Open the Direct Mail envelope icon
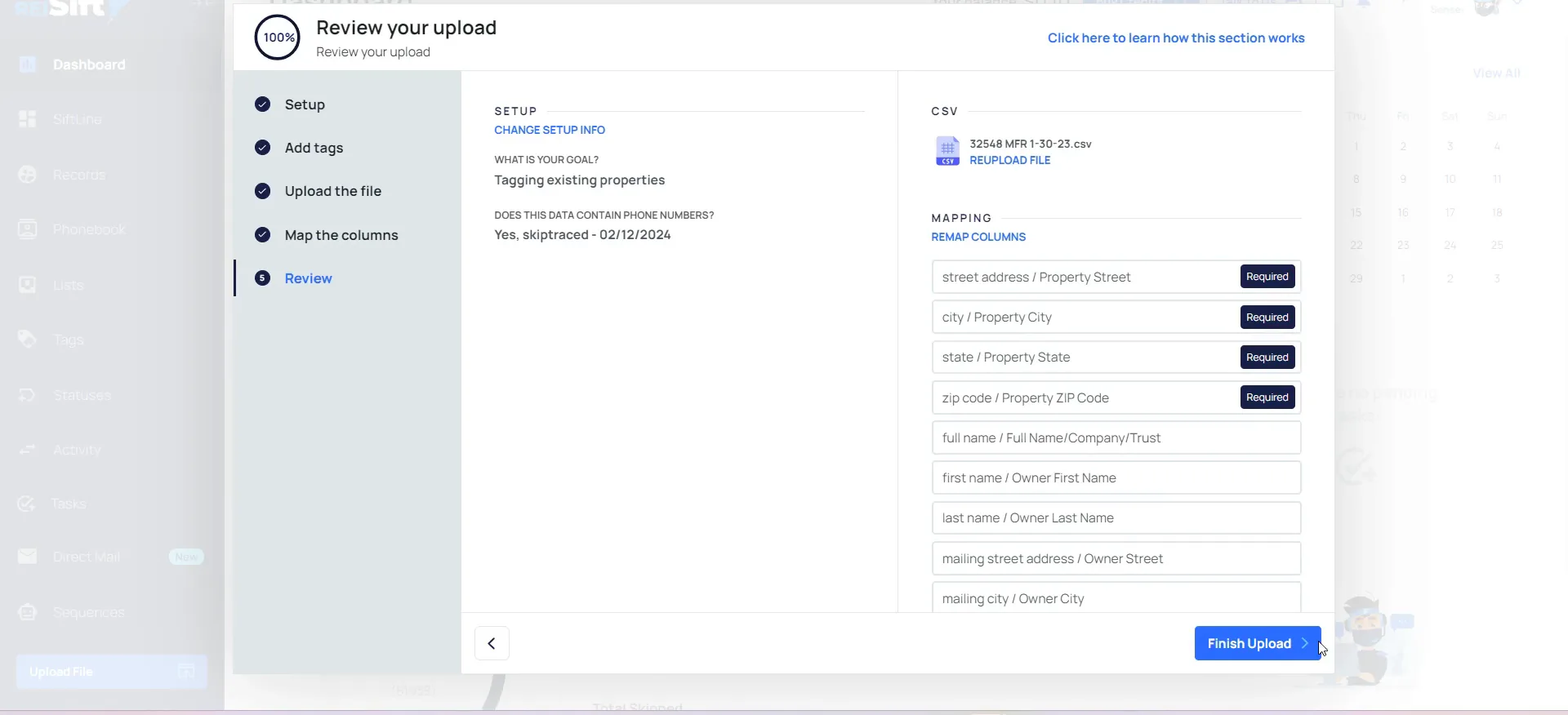The height and width of the screenshot is (715, 1568). 28,557
